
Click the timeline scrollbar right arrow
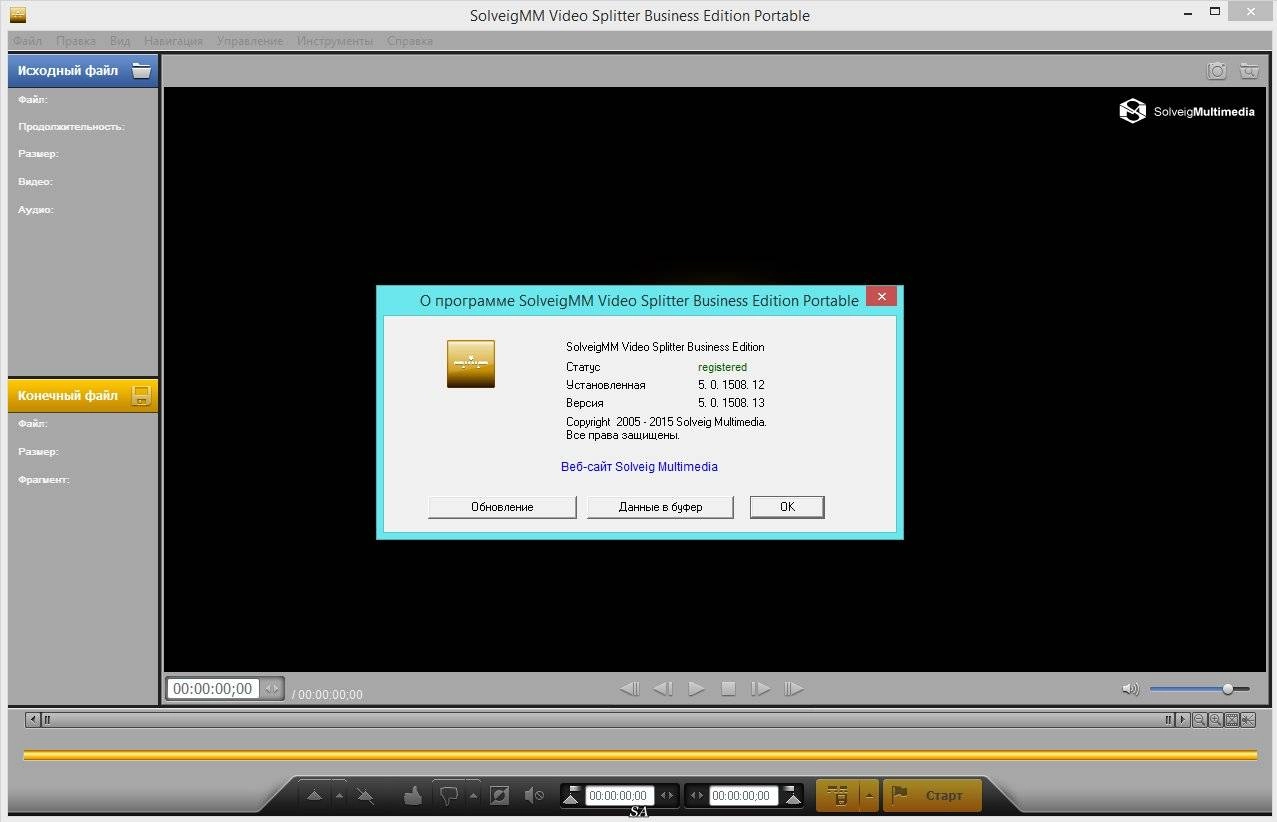1183,720
